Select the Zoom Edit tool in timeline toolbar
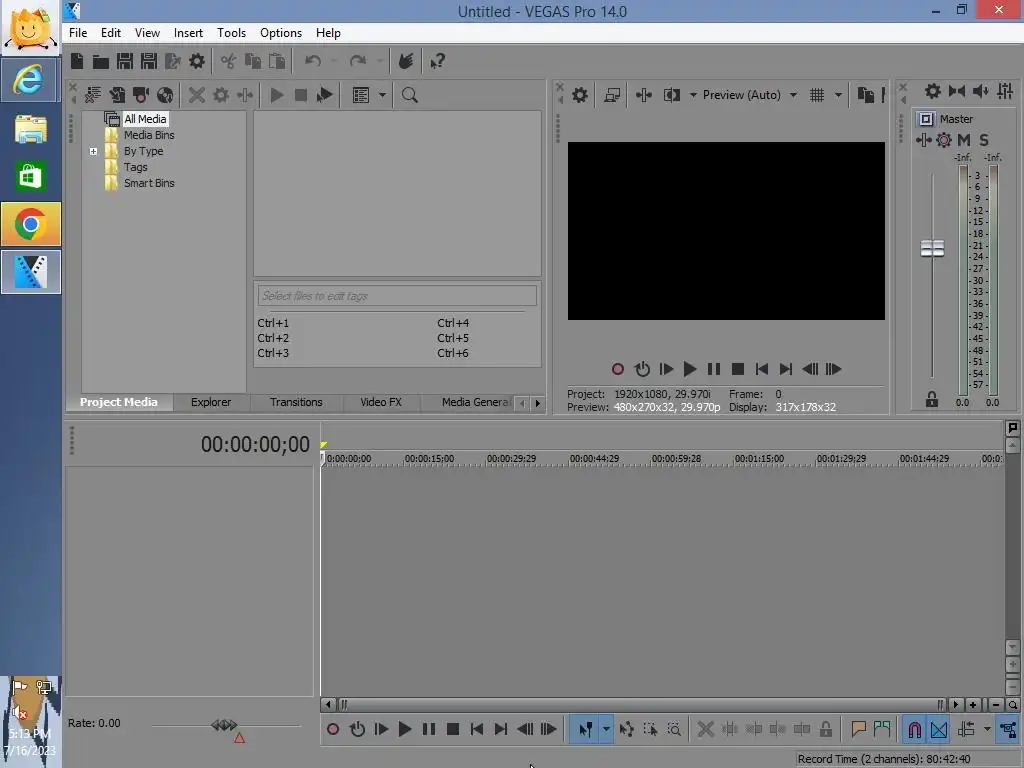Image resolution: width=1024 pixels, height=768 pixels. click(x=674, y=729)
